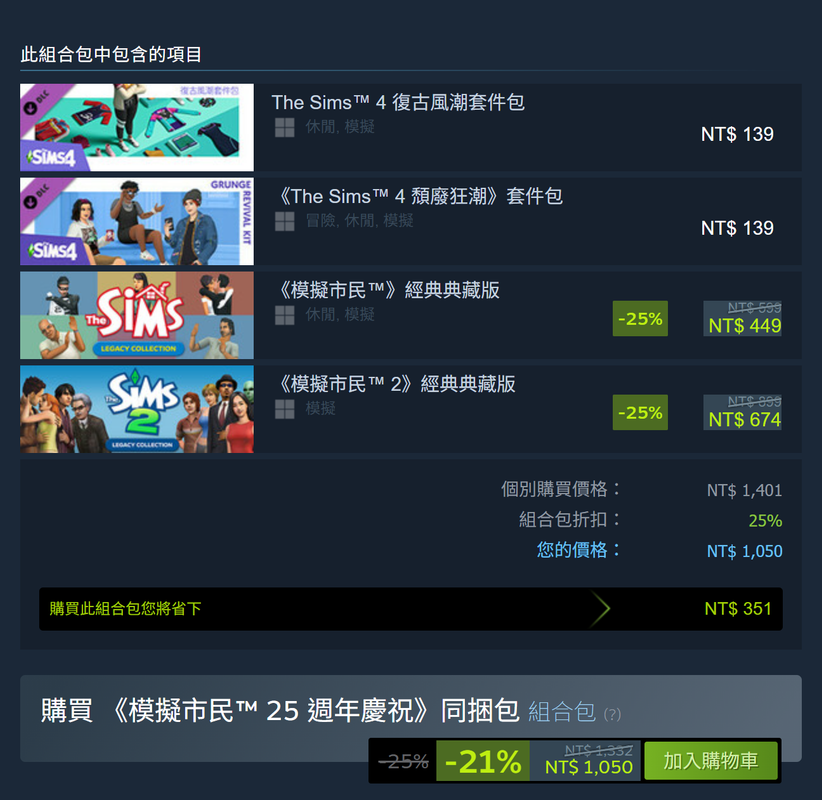This screenshot has width=822, height=800.
Task: Click the -25% badge for NT$ 449 item
Action: coord(640,318)
